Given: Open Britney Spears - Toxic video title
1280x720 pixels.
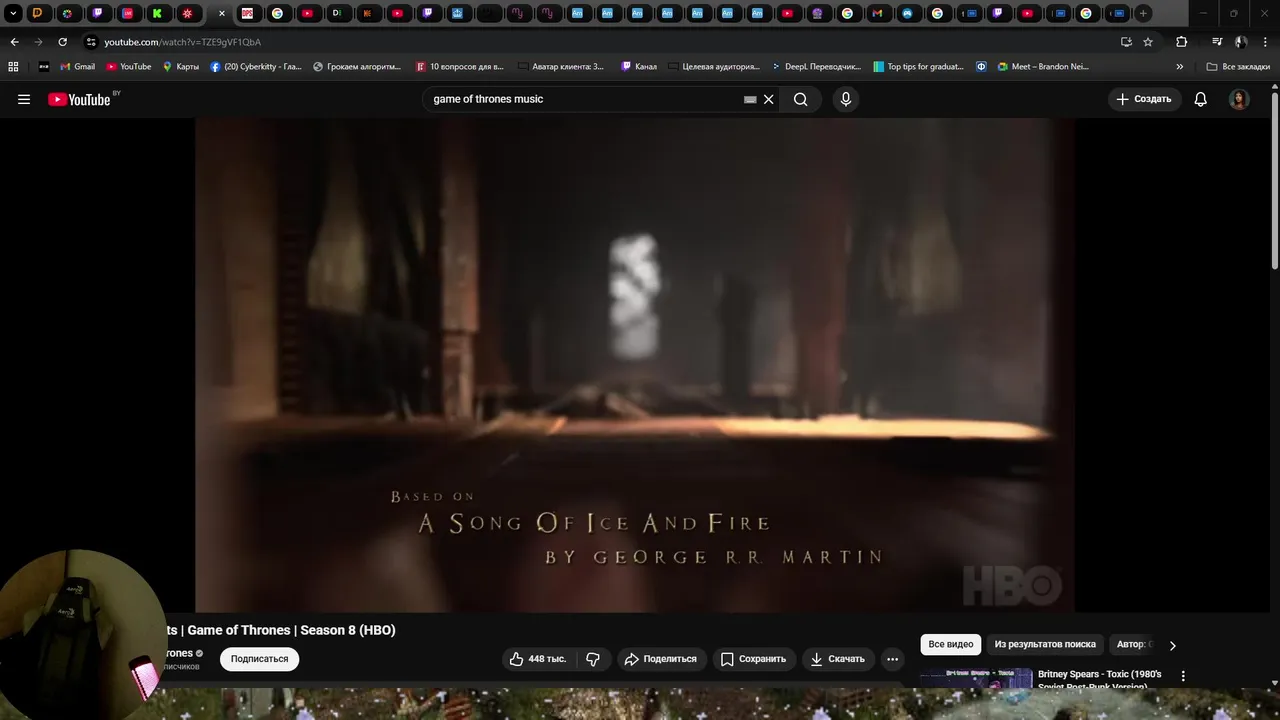Looking at the screenshot, I should click(1100, 680).
